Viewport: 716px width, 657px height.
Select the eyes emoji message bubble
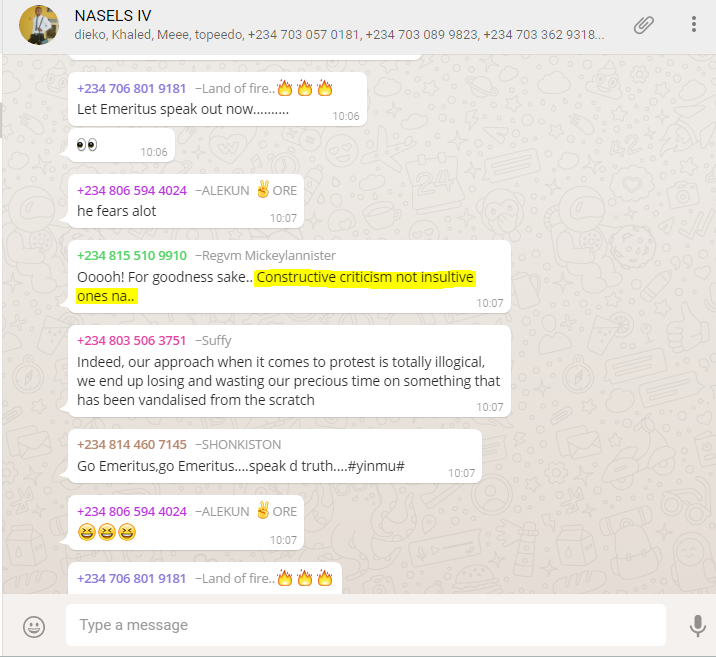(121, 145)
